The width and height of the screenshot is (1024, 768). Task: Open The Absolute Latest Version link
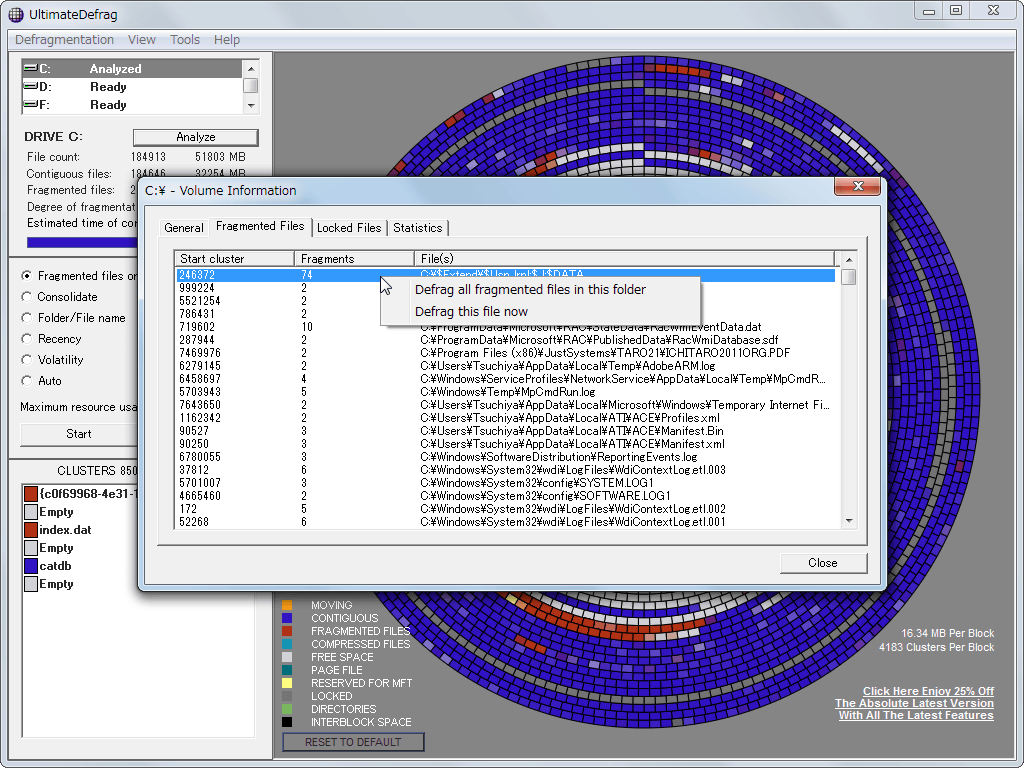(914, 703)
